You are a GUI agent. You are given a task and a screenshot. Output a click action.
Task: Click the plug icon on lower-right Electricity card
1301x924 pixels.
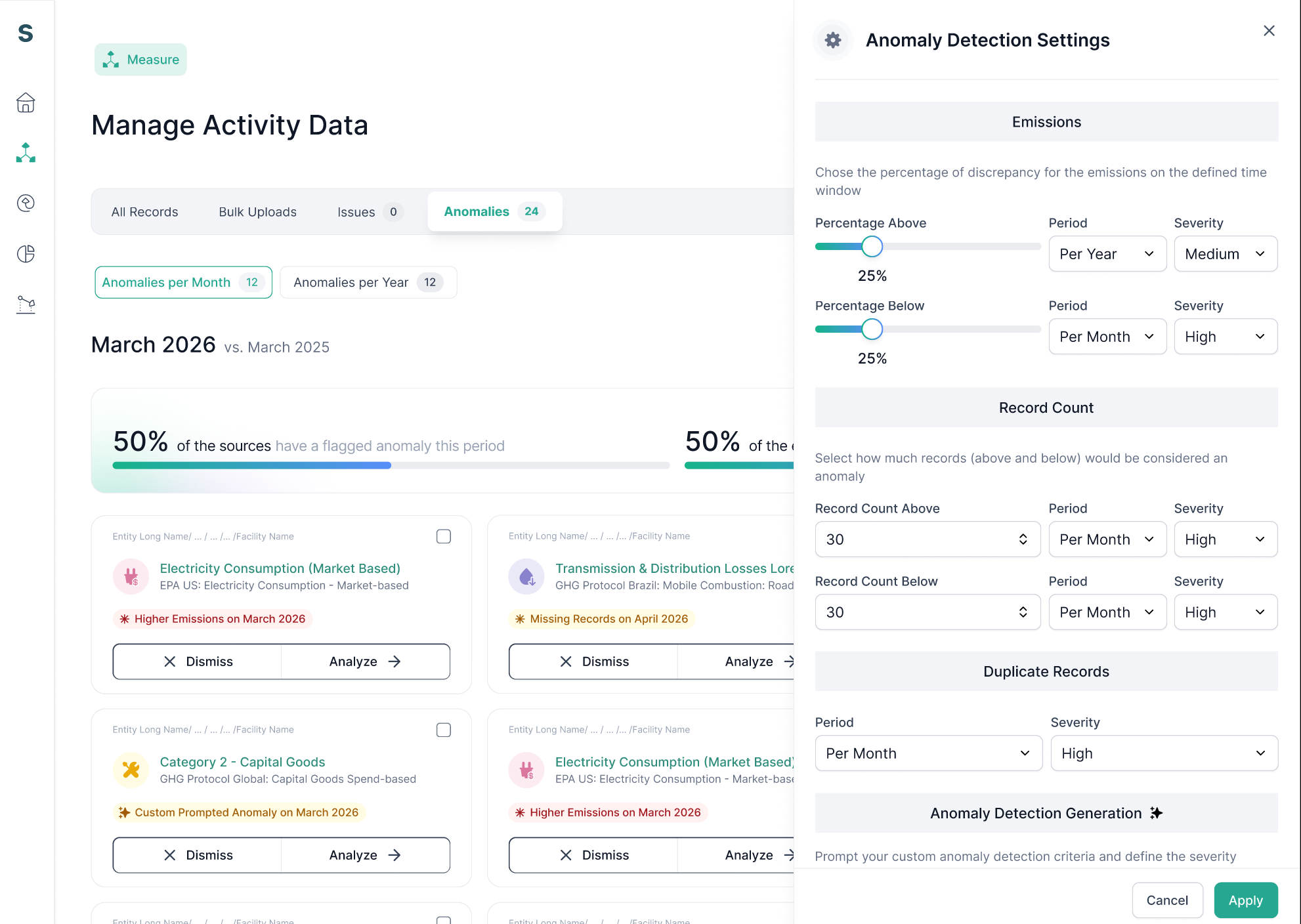tap(526, 770)
